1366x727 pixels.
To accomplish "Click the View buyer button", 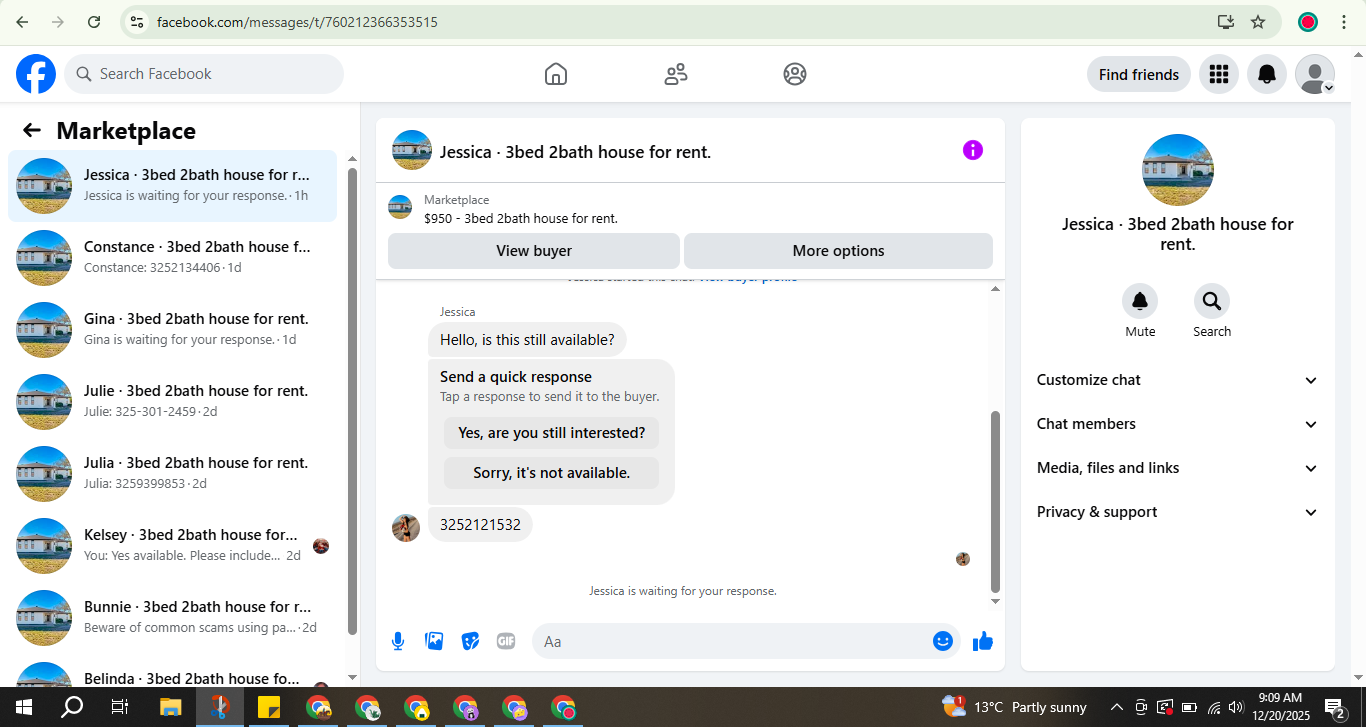I will point(534,251).
